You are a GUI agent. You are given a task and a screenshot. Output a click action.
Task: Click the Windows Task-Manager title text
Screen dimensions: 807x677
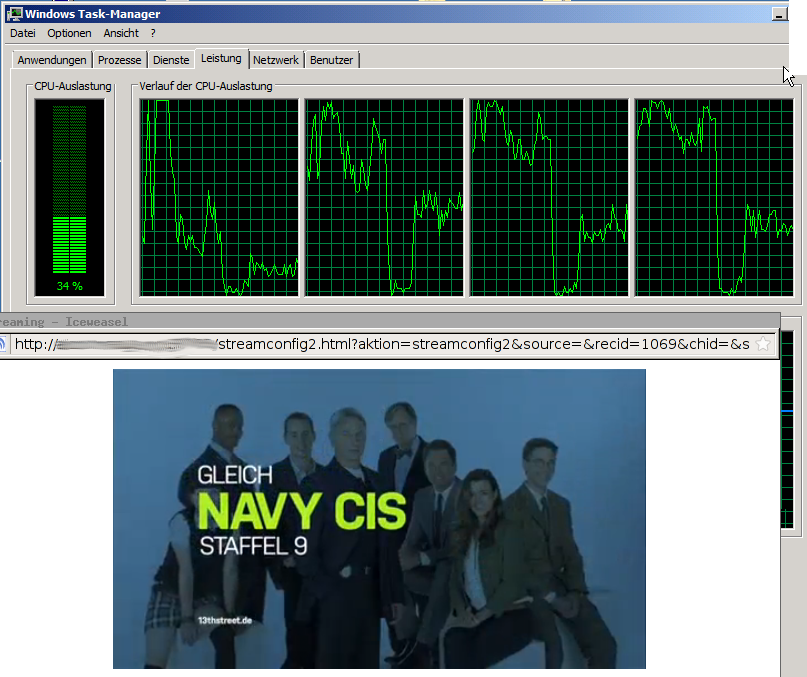[93, 14]
